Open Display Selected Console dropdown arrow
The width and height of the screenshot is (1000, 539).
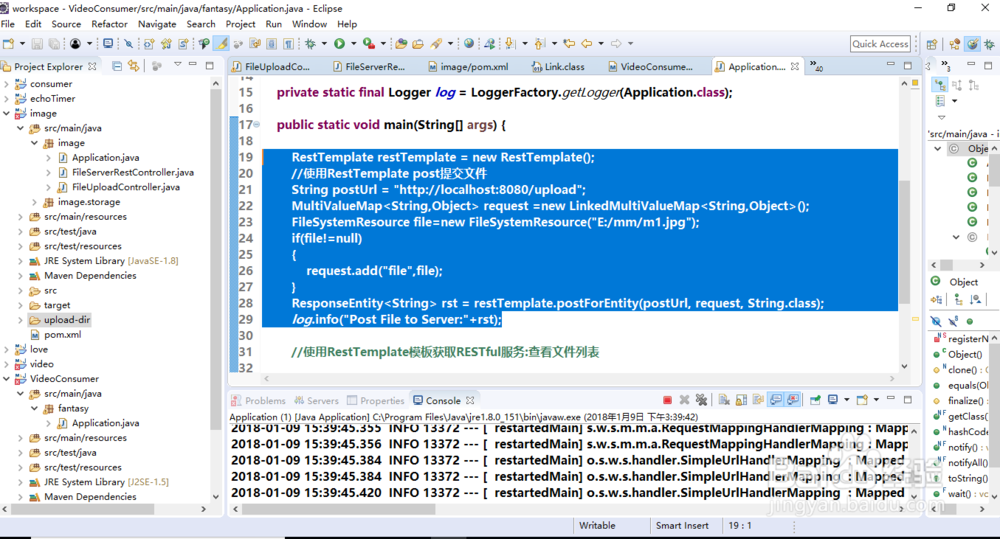(847, 400)
